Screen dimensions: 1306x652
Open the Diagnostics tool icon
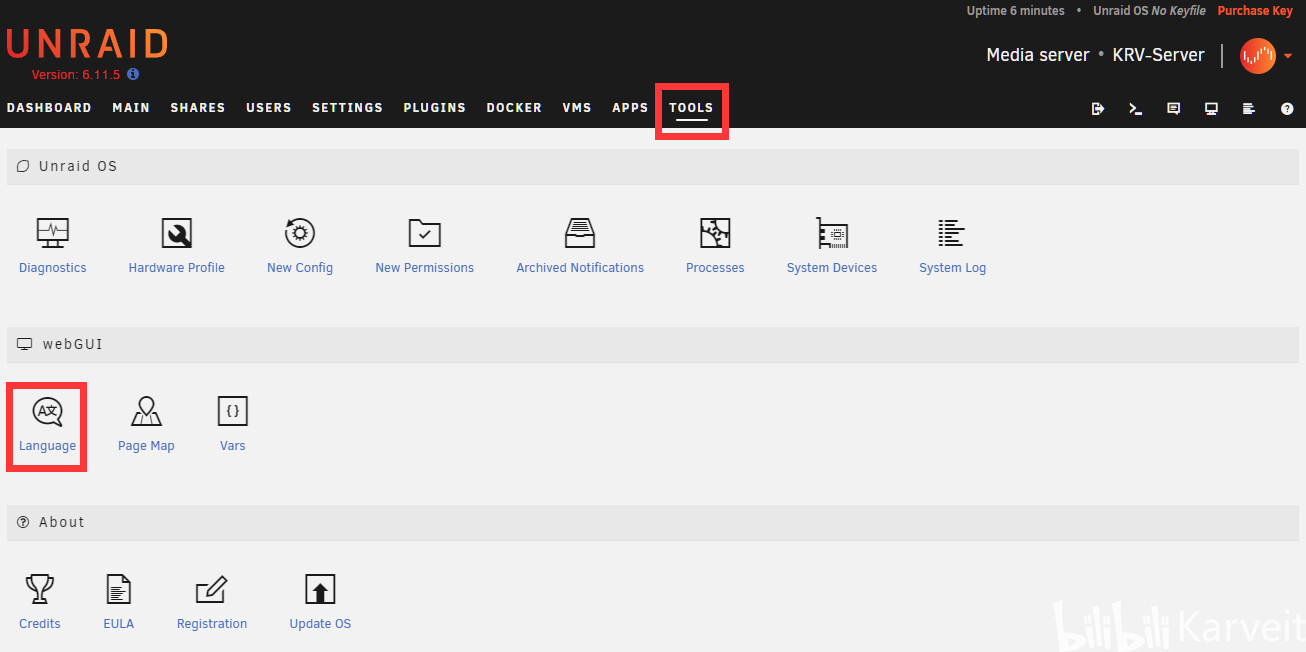click(53, 233)
